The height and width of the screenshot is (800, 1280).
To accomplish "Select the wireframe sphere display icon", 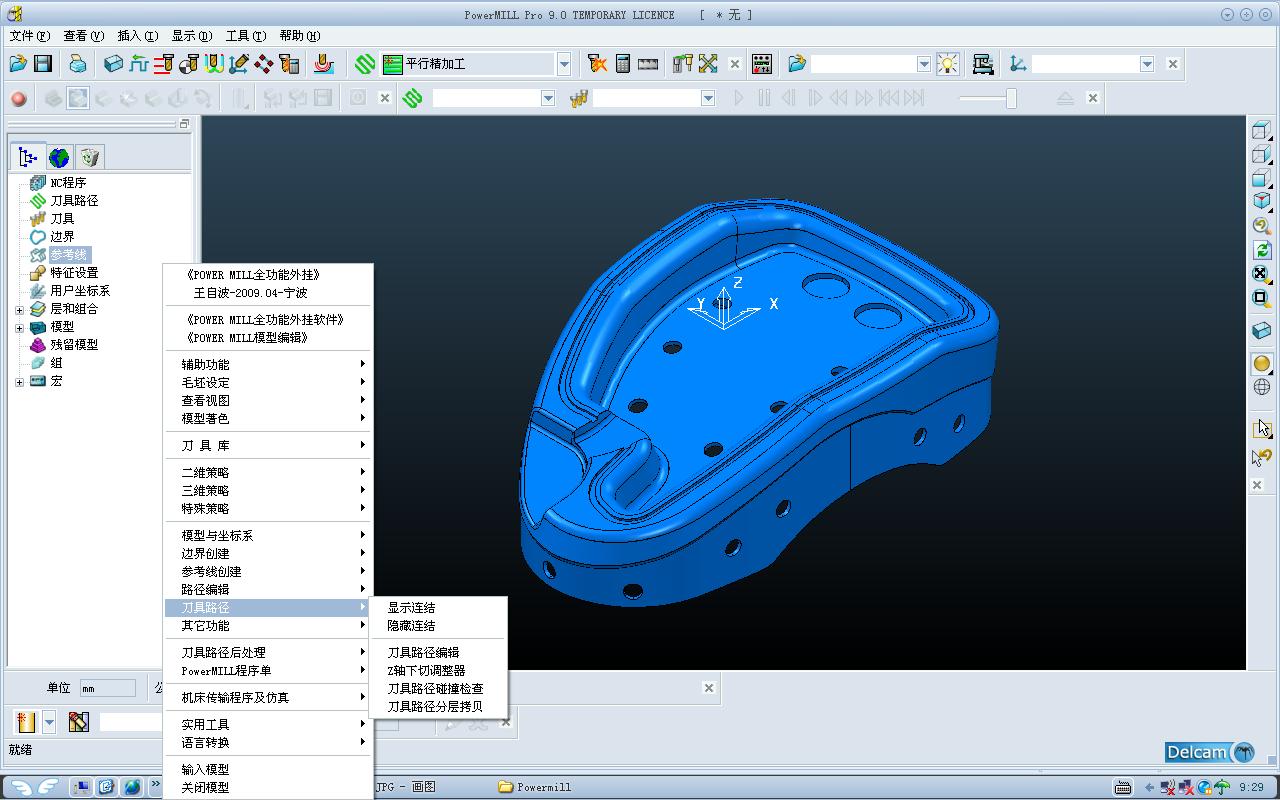I will point(1262,388).
